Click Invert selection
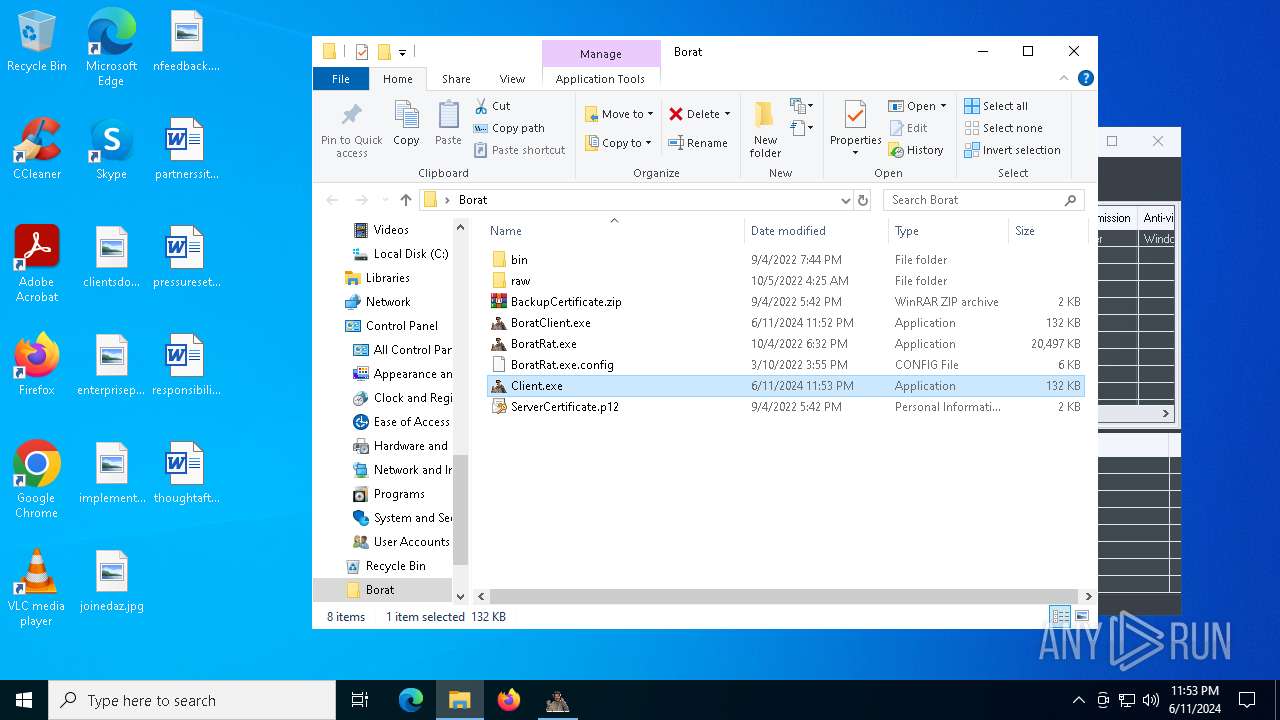1280x720 pixels. [x=1012, y=150]
